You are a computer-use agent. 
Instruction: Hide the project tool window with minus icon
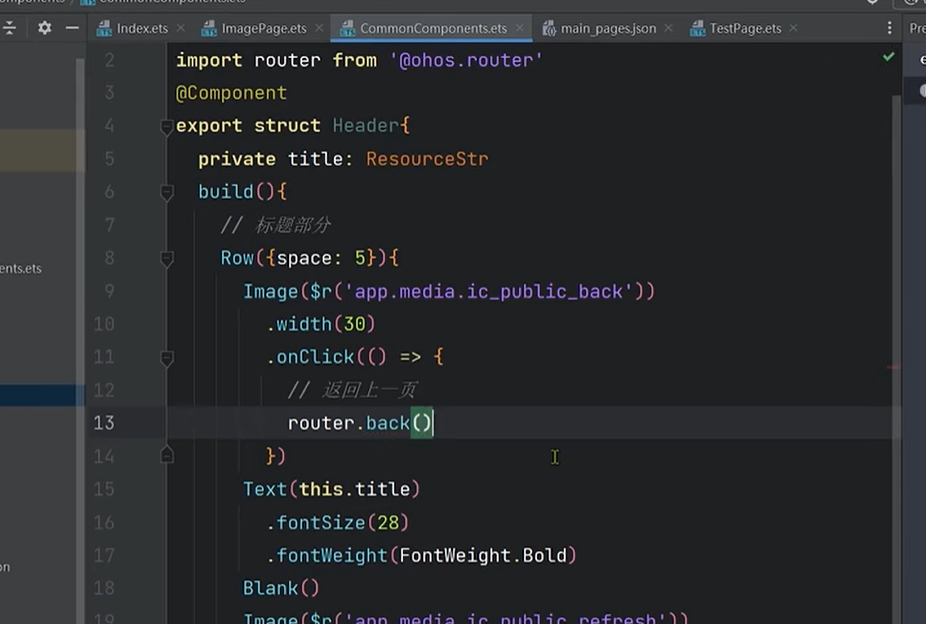coord(72,28)
